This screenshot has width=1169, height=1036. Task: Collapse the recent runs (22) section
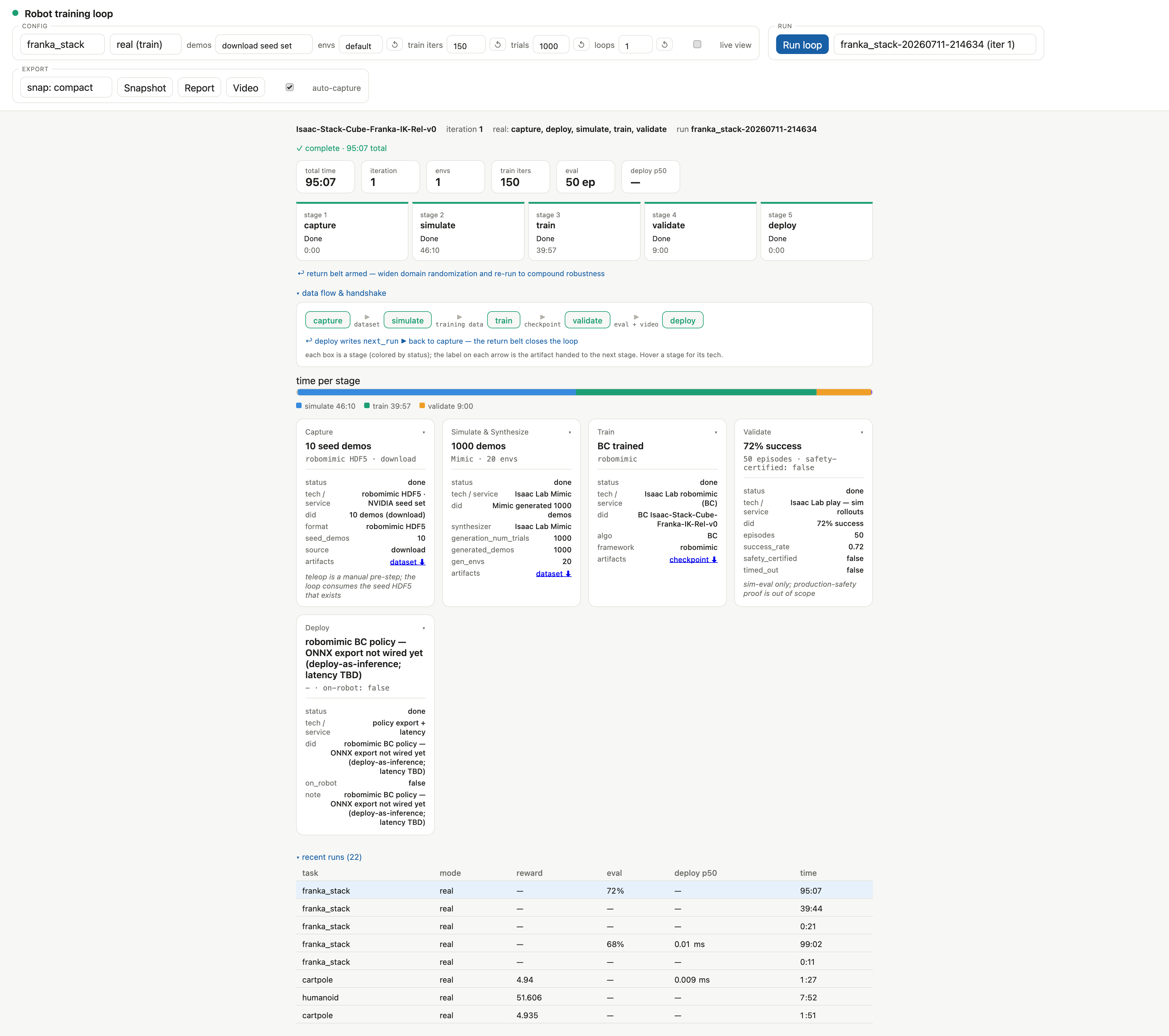(330, 857)
